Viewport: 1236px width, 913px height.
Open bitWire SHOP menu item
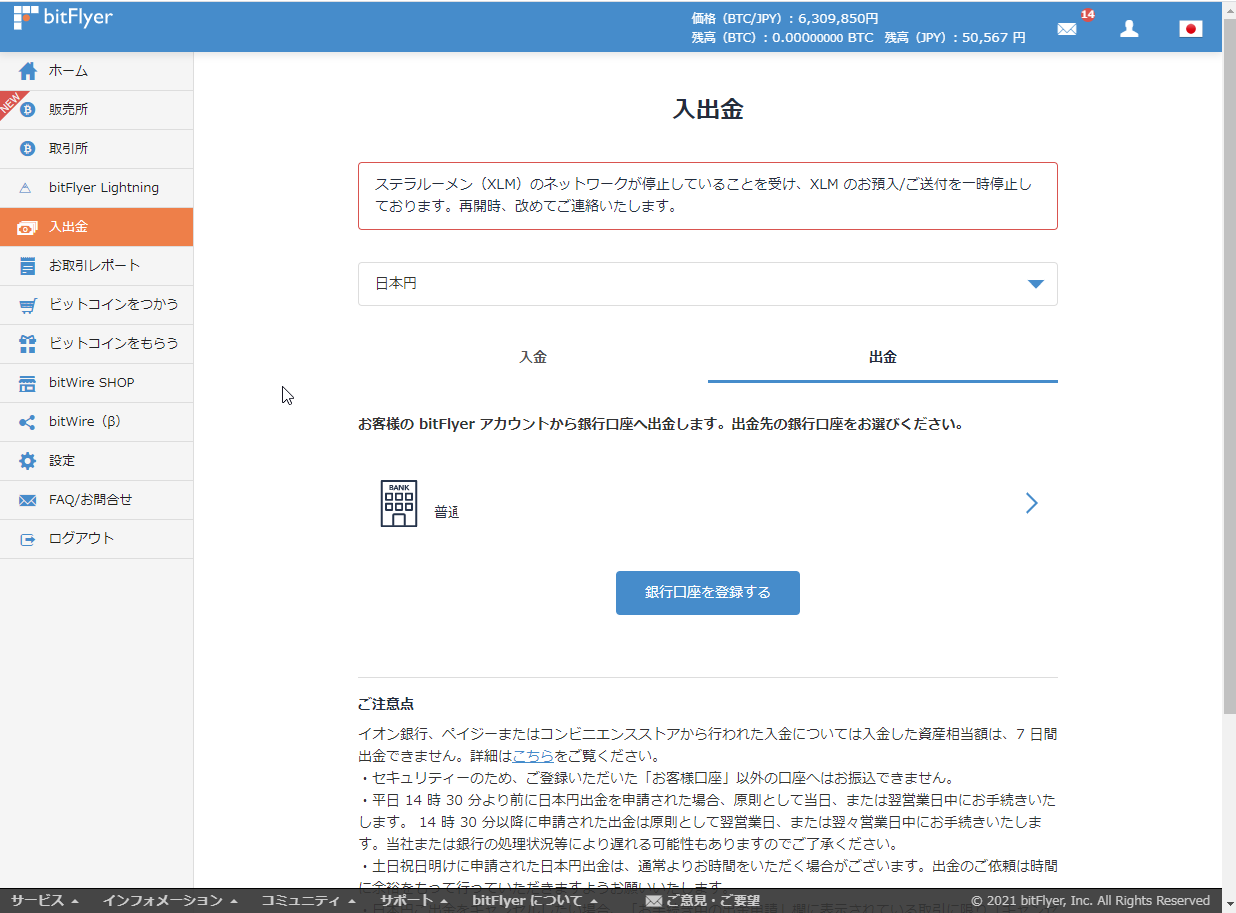(x=96, y=383)
